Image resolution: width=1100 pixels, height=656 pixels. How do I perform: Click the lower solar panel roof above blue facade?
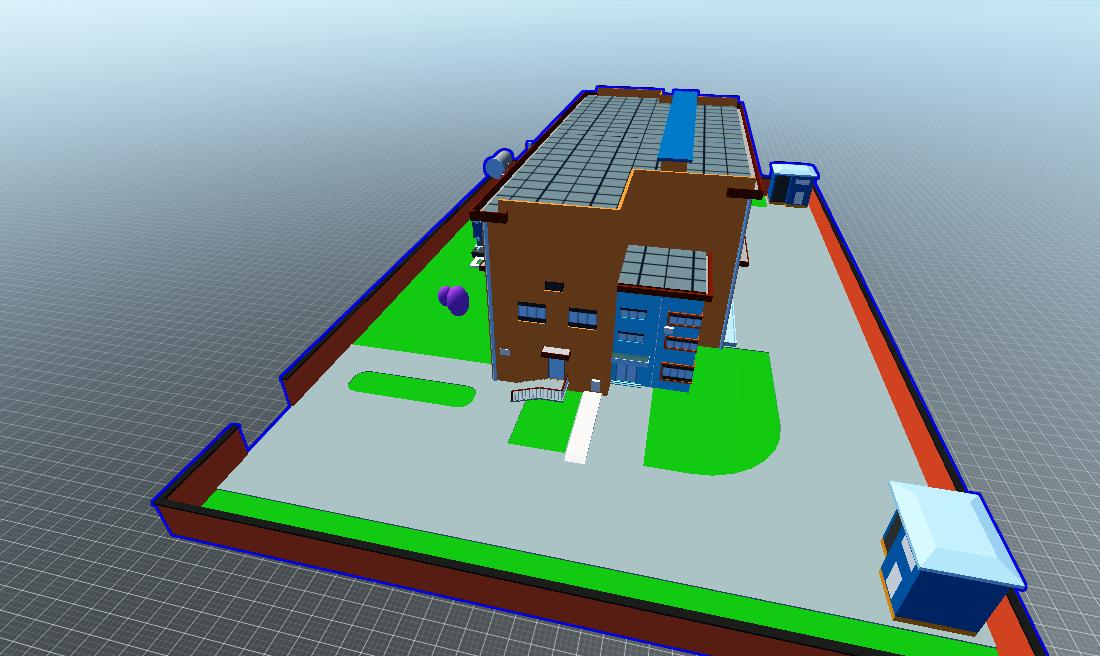[x=664, y=268]
